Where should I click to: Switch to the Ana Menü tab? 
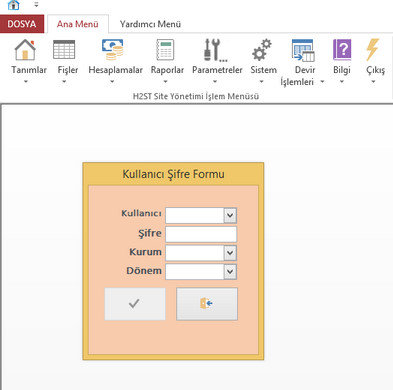tap(78, 24)
